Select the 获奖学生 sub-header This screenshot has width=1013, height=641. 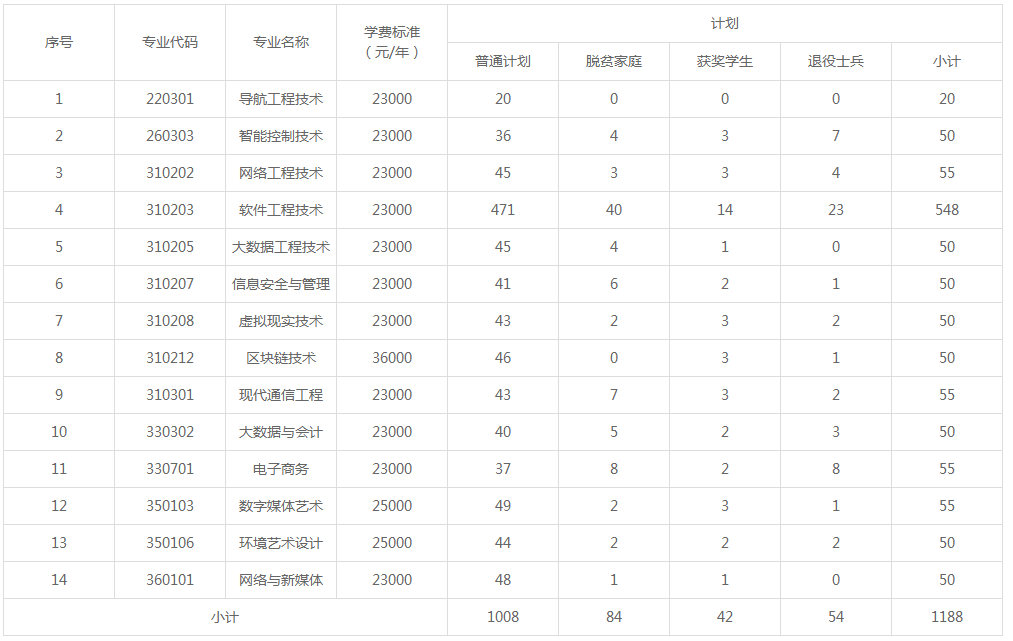pos(725,61)
